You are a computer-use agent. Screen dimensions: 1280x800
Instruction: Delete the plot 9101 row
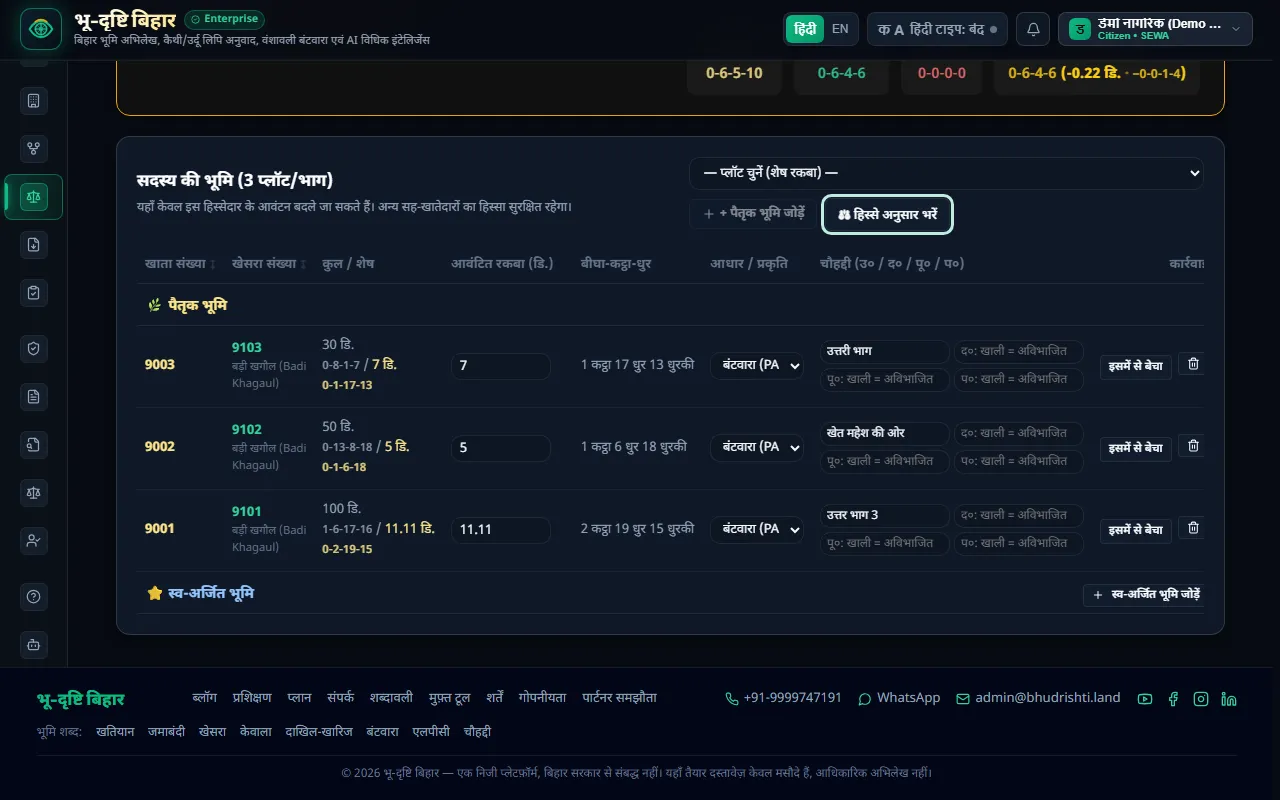click(x=1192, y=528)
